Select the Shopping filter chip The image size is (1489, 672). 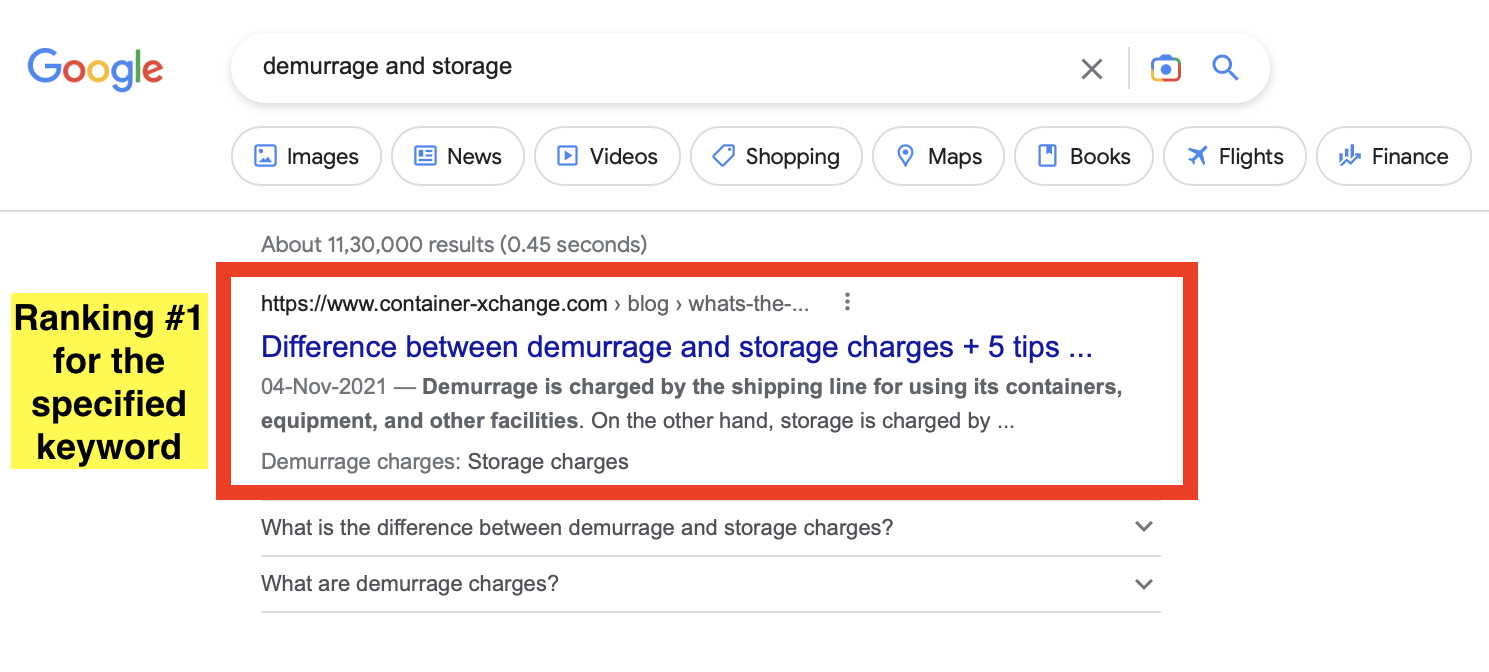[776, 157]
